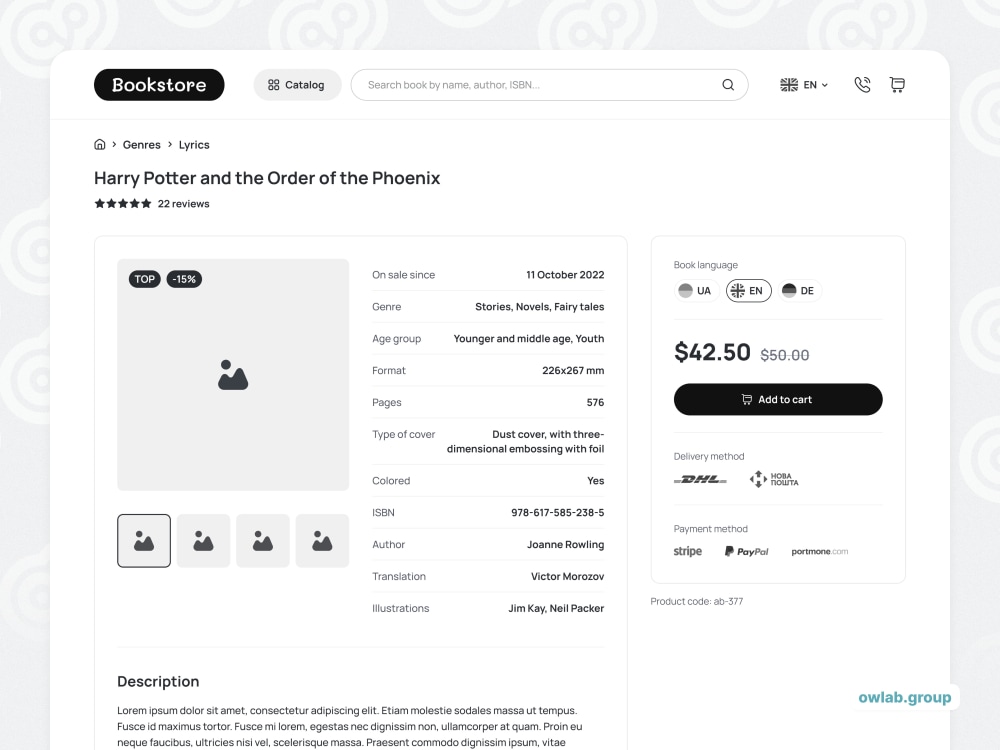Select UA book language option

pos(696,291)
